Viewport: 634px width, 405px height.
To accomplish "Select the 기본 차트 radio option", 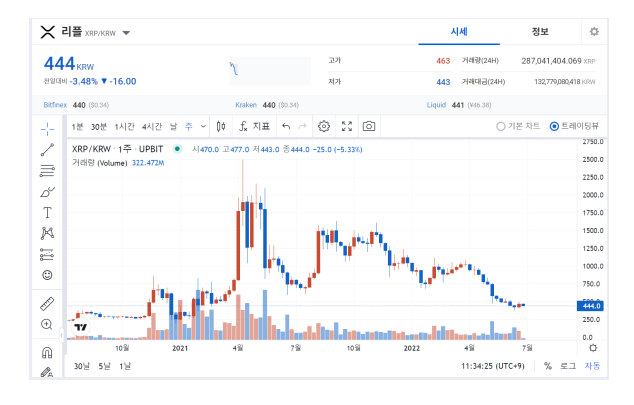I will [x=518, y=126].
